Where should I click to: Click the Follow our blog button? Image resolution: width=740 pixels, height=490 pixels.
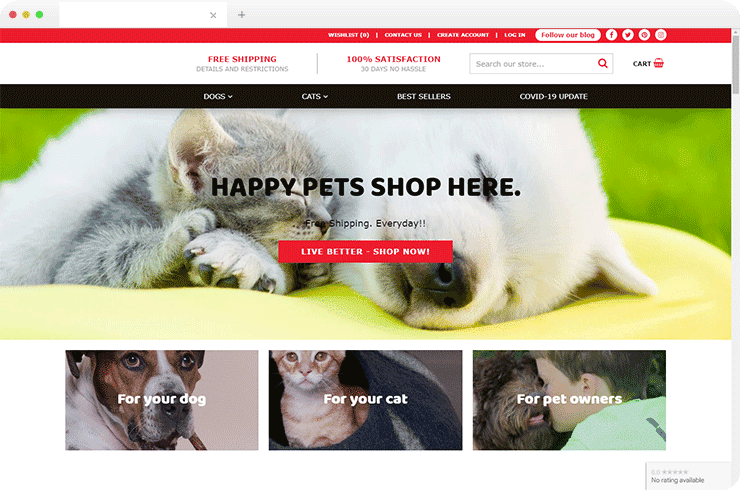coord(568,35)
